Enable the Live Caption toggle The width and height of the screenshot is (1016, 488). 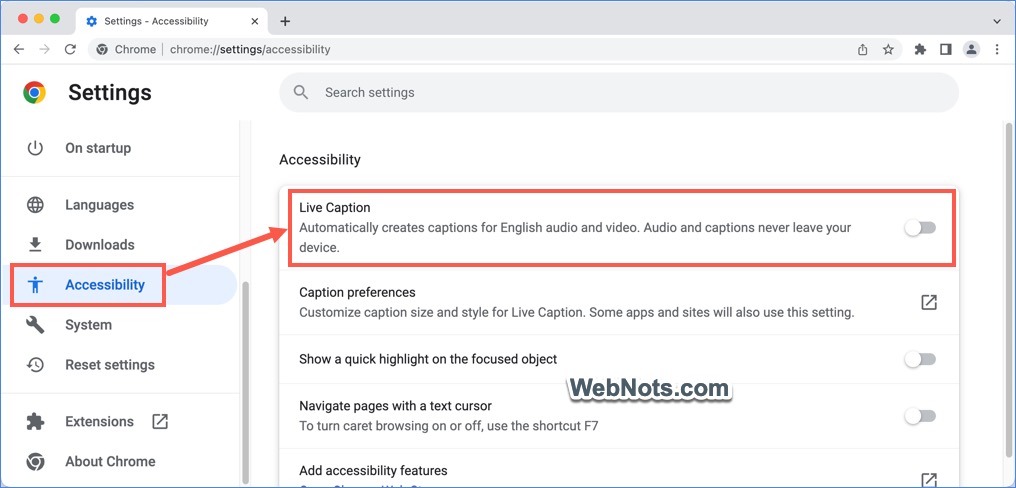919,228
